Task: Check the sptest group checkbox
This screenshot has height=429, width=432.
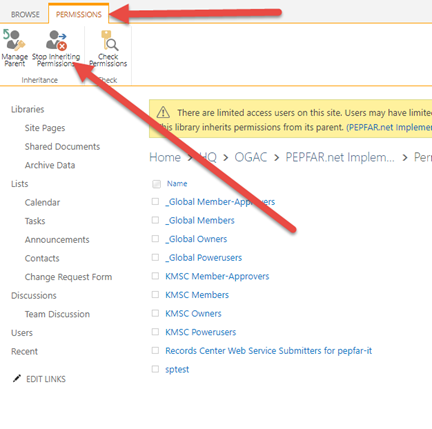Action: point(155,369)
